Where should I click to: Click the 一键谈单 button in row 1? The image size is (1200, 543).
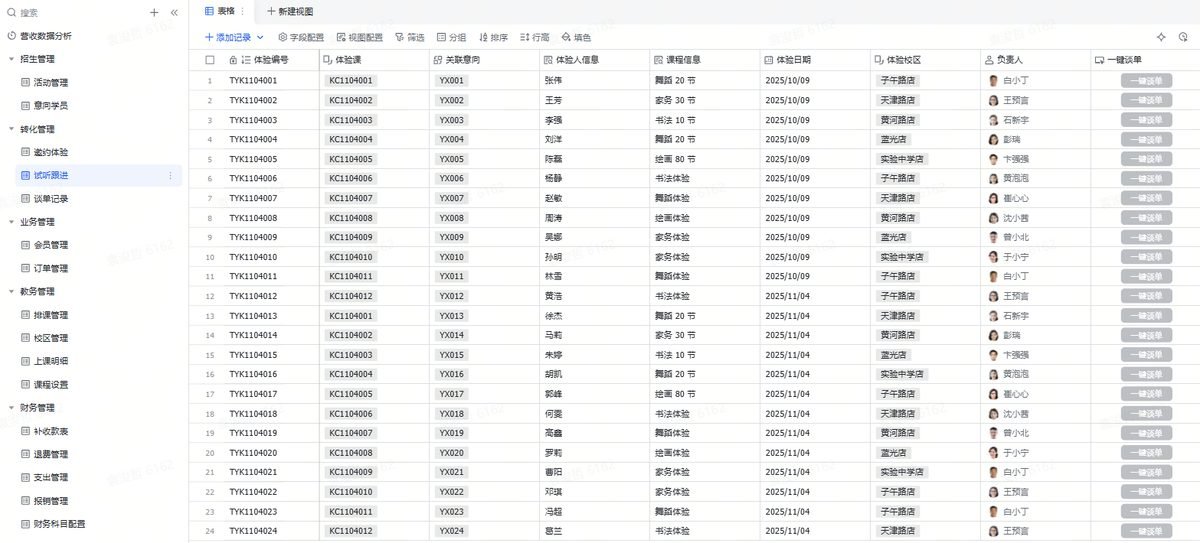1146,81
